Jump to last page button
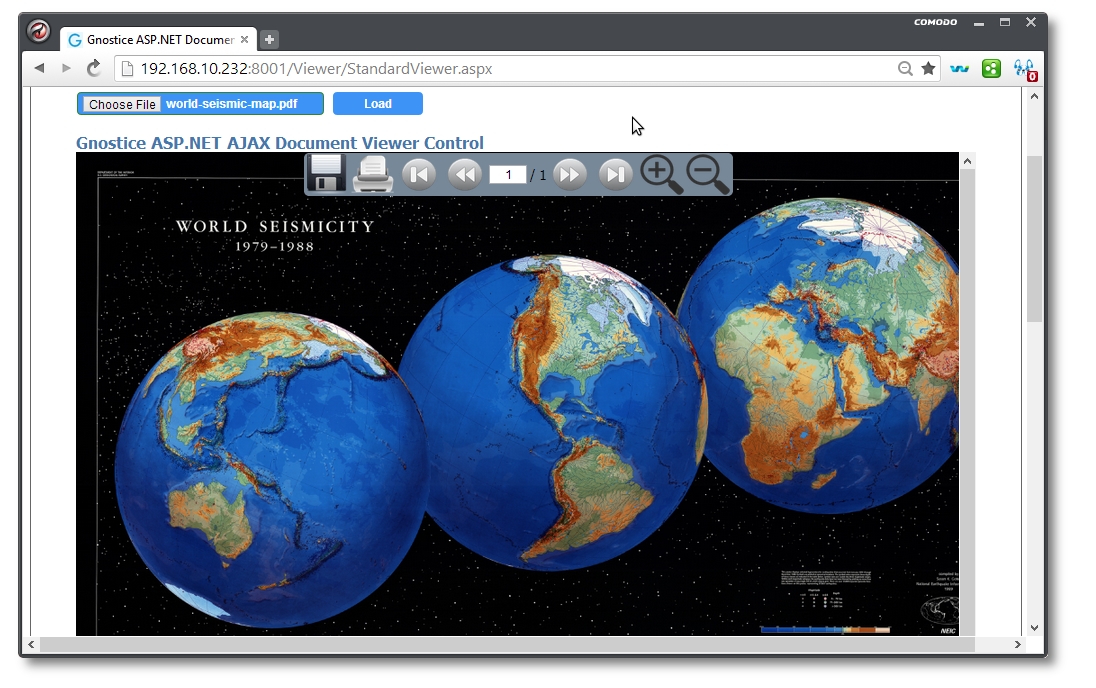This screenshot has height=688, width=1096. 616,174
